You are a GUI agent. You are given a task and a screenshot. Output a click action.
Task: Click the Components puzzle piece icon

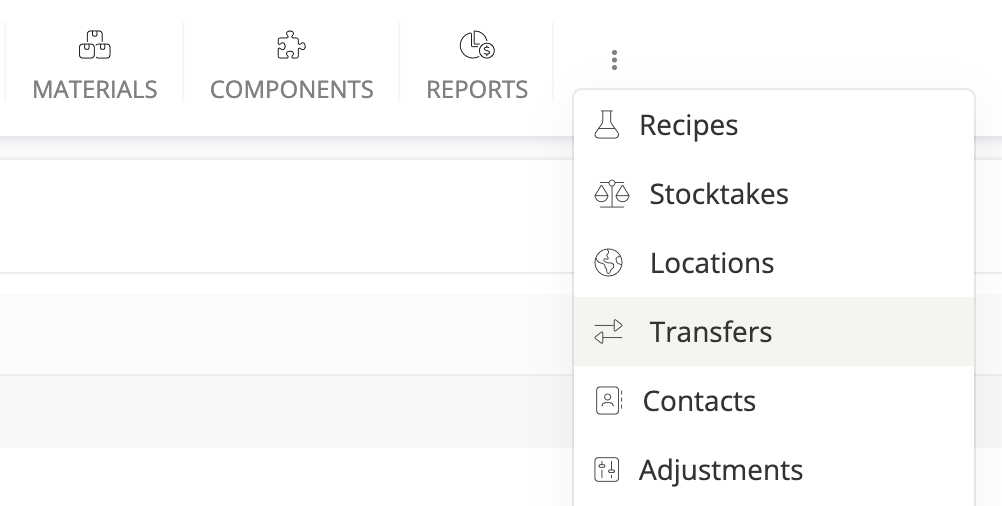[291, 45]
